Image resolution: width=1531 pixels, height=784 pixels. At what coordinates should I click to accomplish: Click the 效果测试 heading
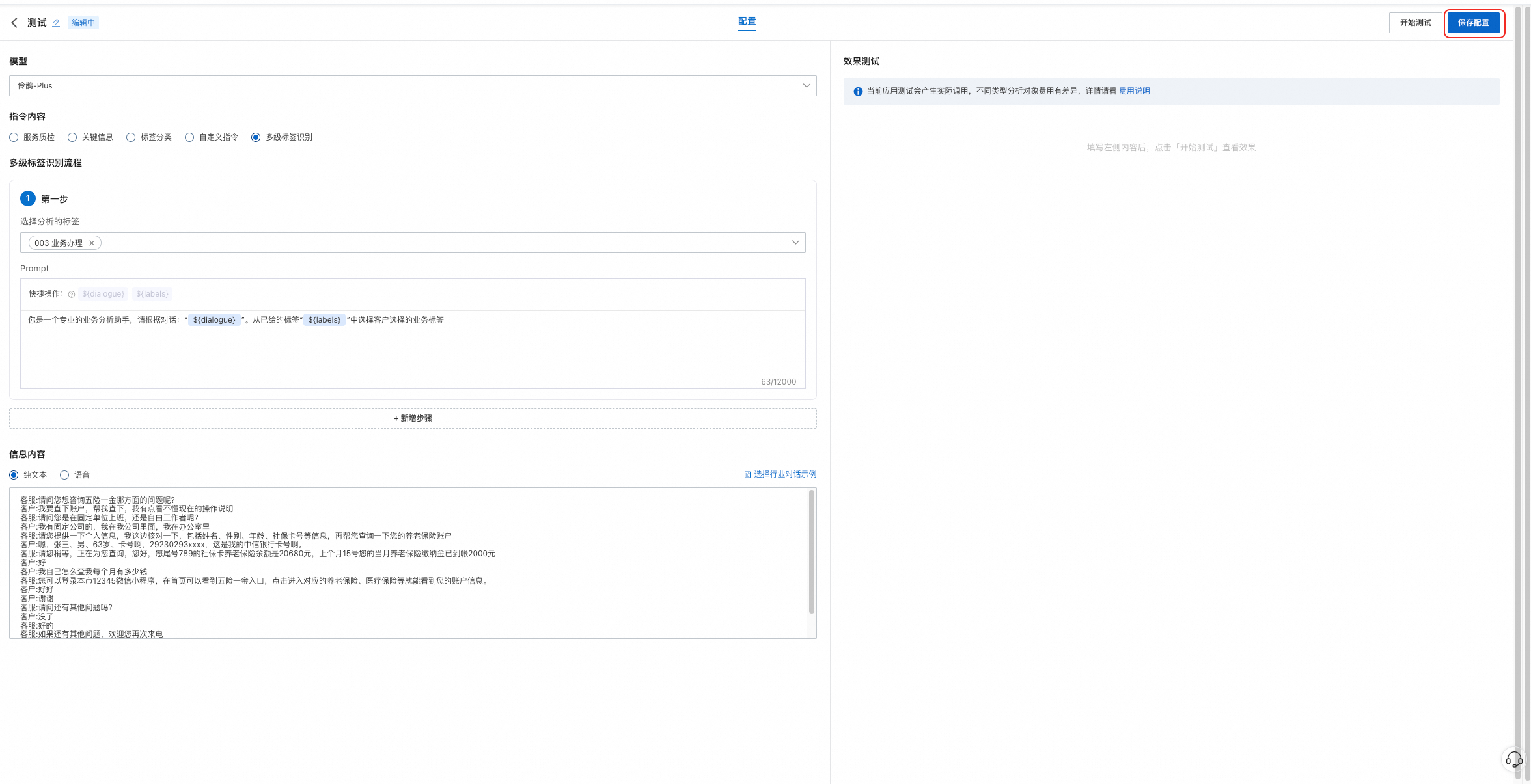[x=861, y=61]
